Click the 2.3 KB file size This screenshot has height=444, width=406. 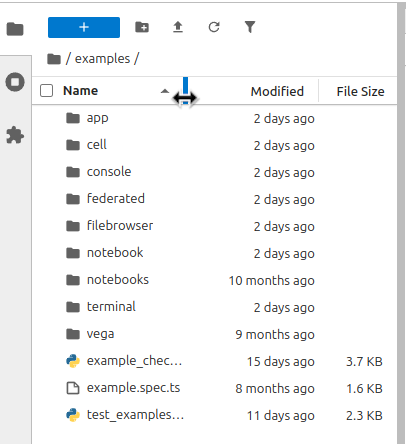(x=364, y=416)
